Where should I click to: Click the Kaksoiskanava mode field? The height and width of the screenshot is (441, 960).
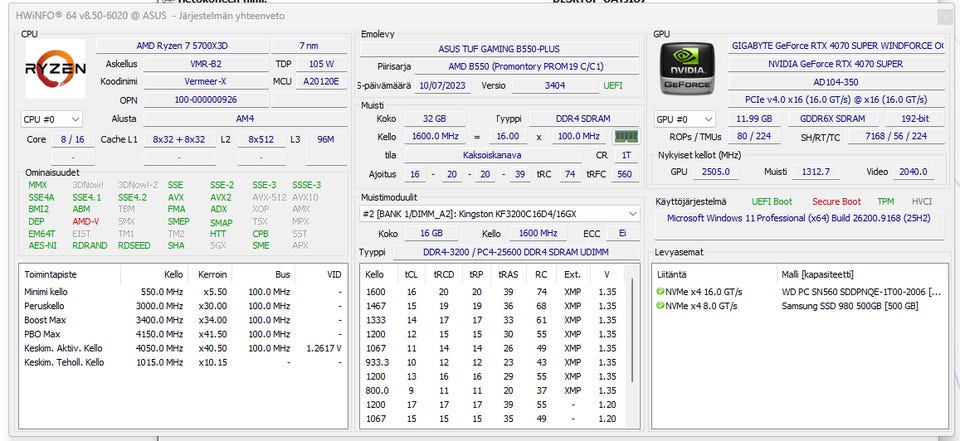tap(493, 156)
